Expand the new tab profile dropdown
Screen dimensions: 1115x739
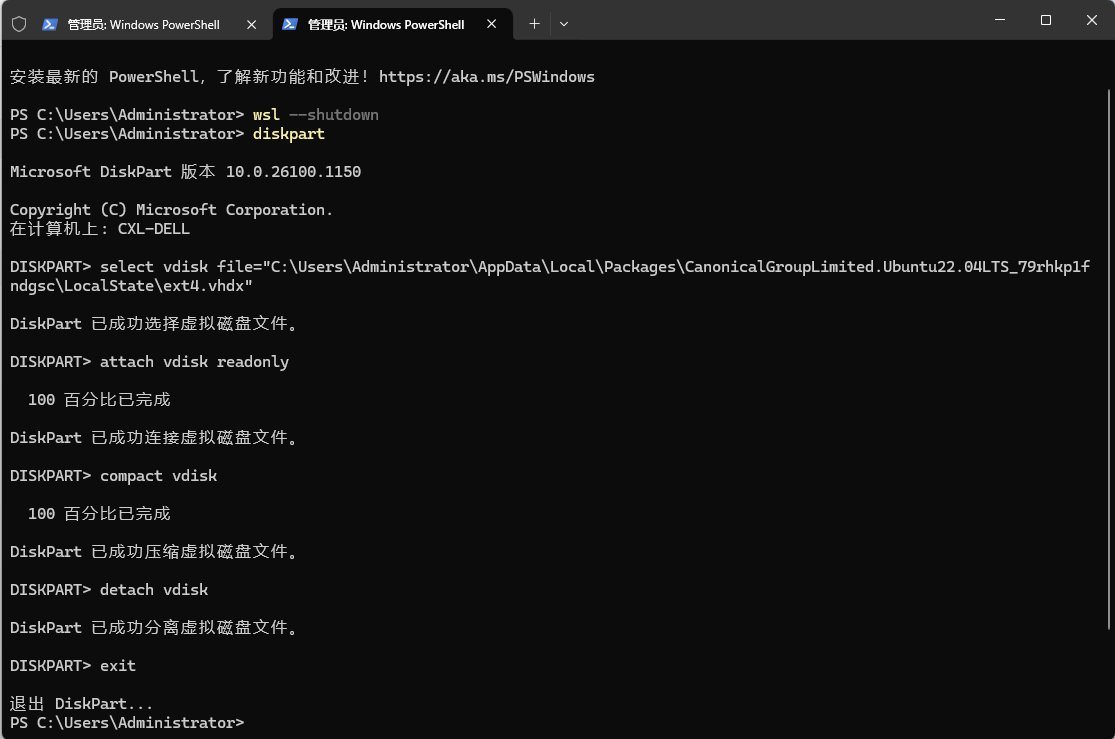click(564, 24)
